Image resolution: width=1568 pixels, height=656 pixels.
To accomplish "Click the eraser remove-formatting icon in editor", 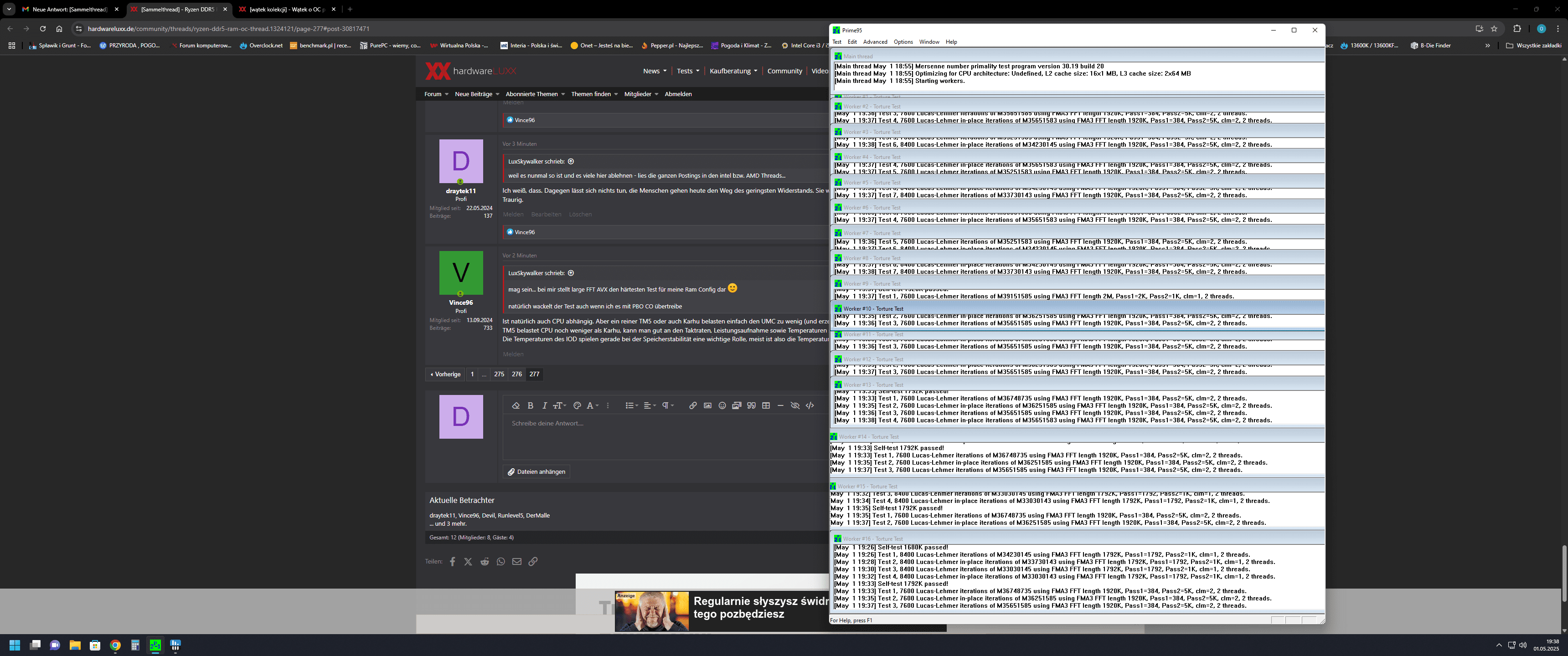I will tap(516, 406).
